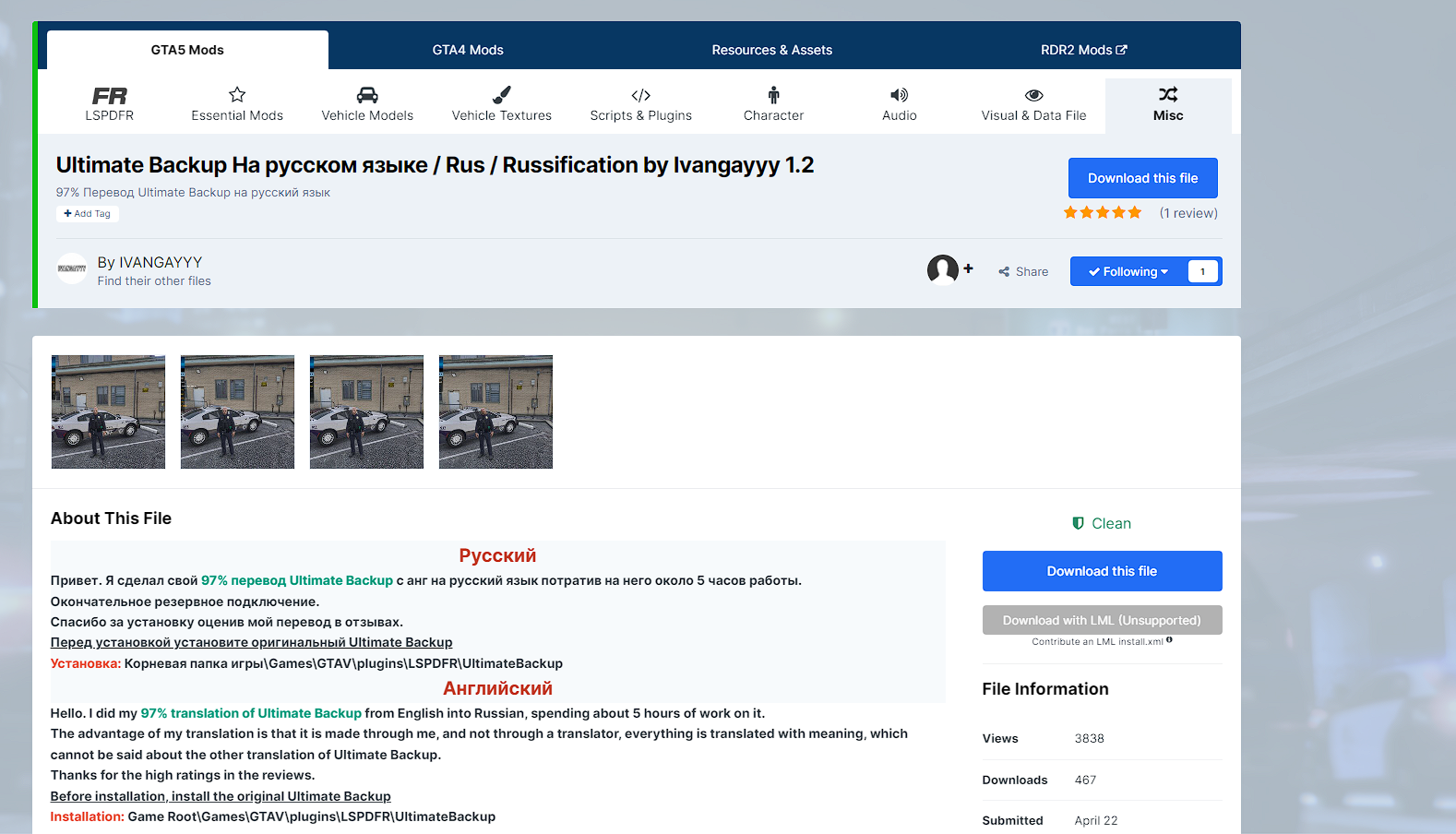1456x834 pixels.
Task: Click the Vehicle Textures paintbrush icon
Action: pyautogui.click(x=502, y=94)
